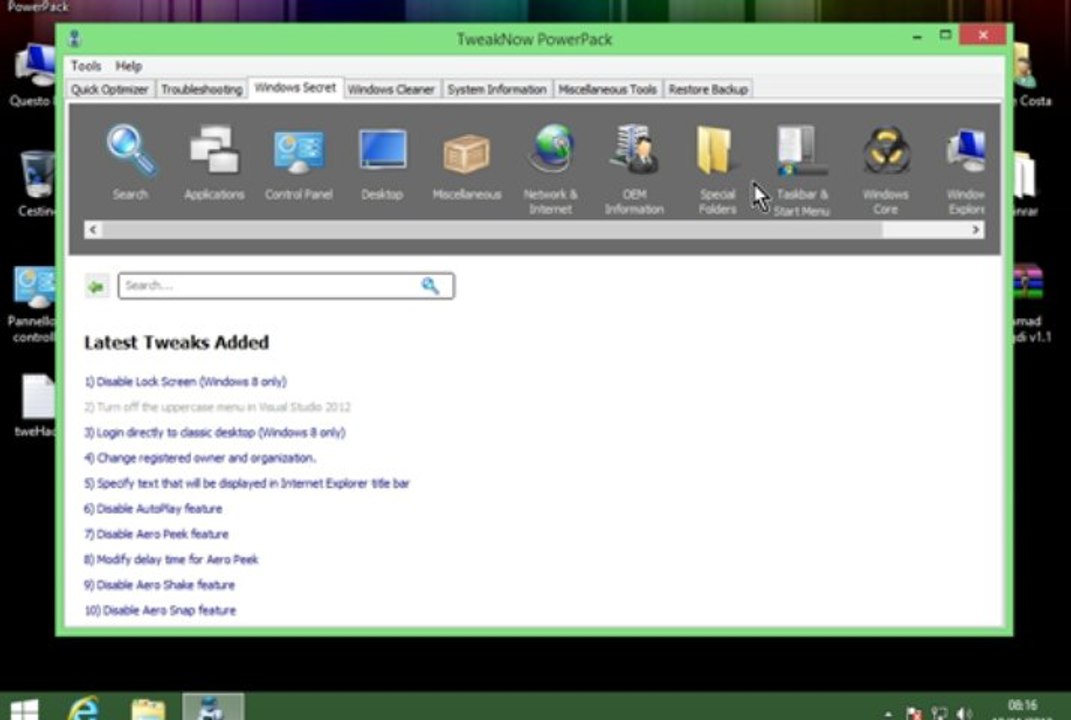Click the category scrollbar left arrow
Viewport: 1071px width, 720px height.
[x=93, y=230]
